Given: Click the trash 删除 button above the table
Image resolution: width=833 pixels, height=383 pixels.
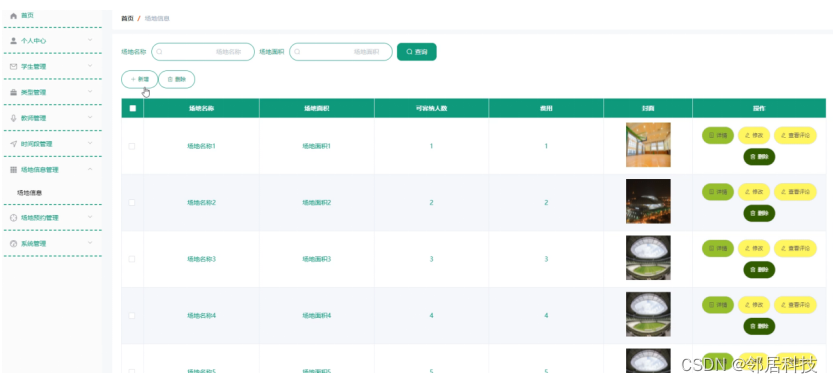Looking at the screenshot, I should pos(177,79).
